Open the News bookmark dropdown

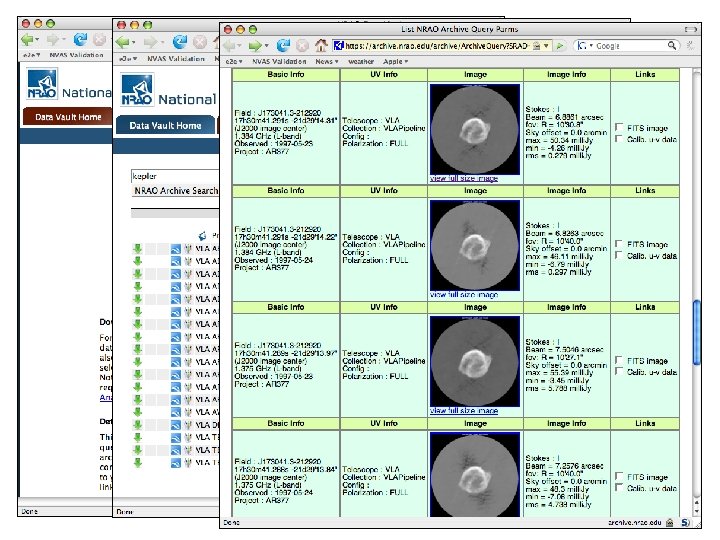coord(326,61)
